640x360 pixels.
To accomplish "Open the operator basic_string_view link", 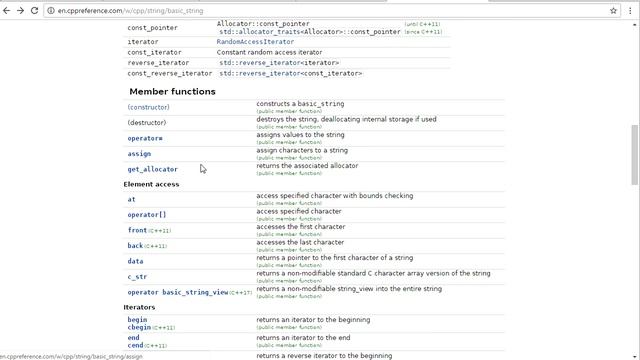I will pos(178,292).
